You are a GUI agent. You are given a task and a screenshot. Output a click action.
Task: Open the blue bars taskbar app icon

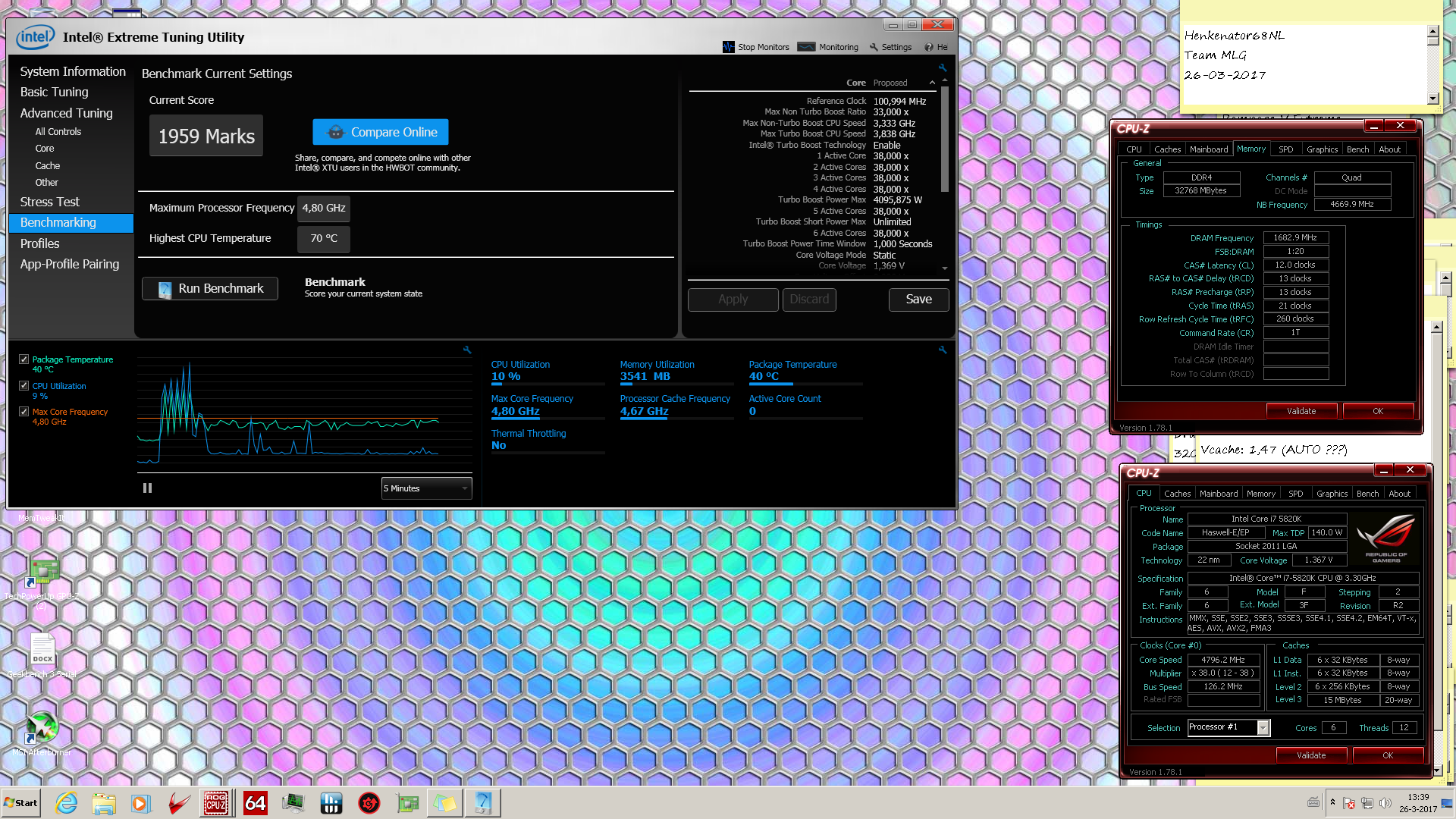(331, 803)
